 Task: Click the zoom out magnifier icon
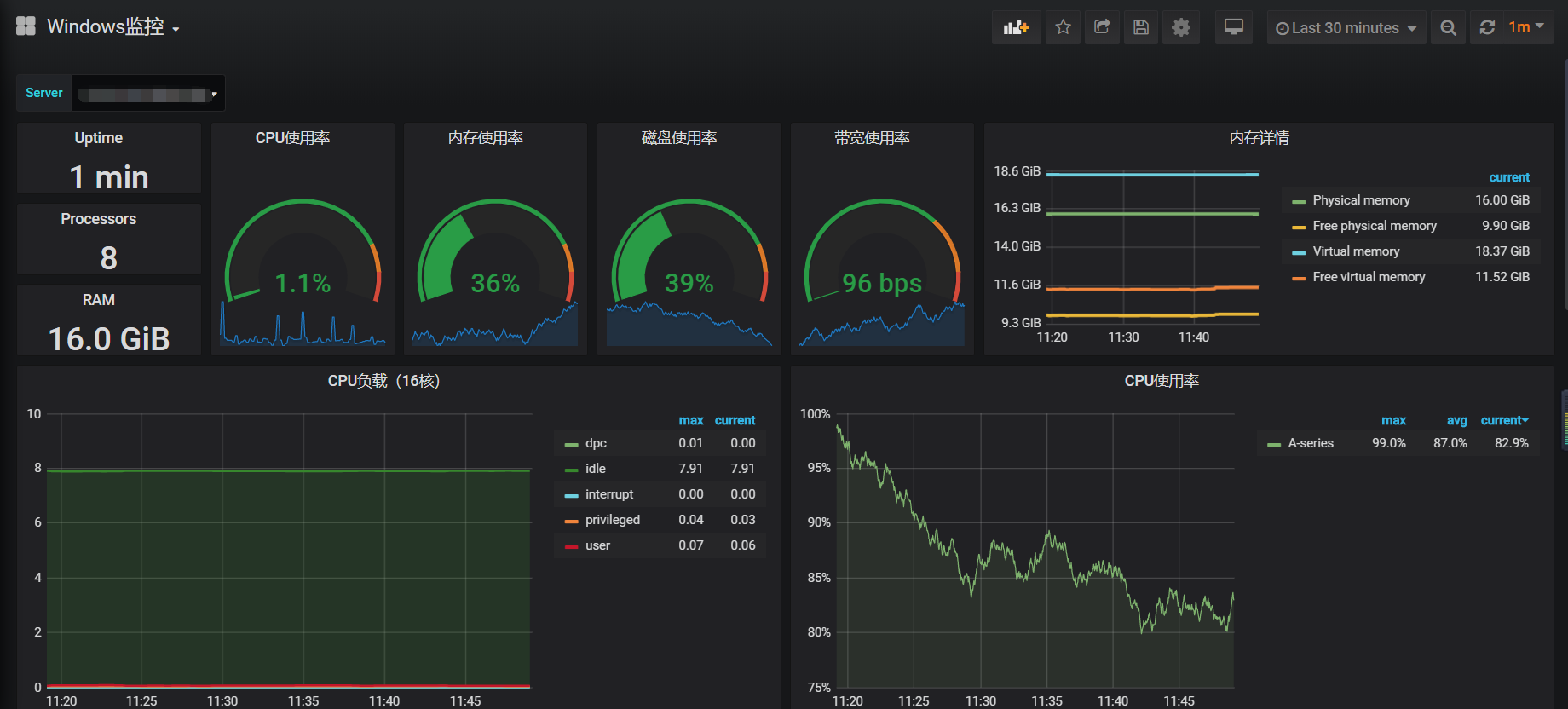click(x=1448, y=27)
